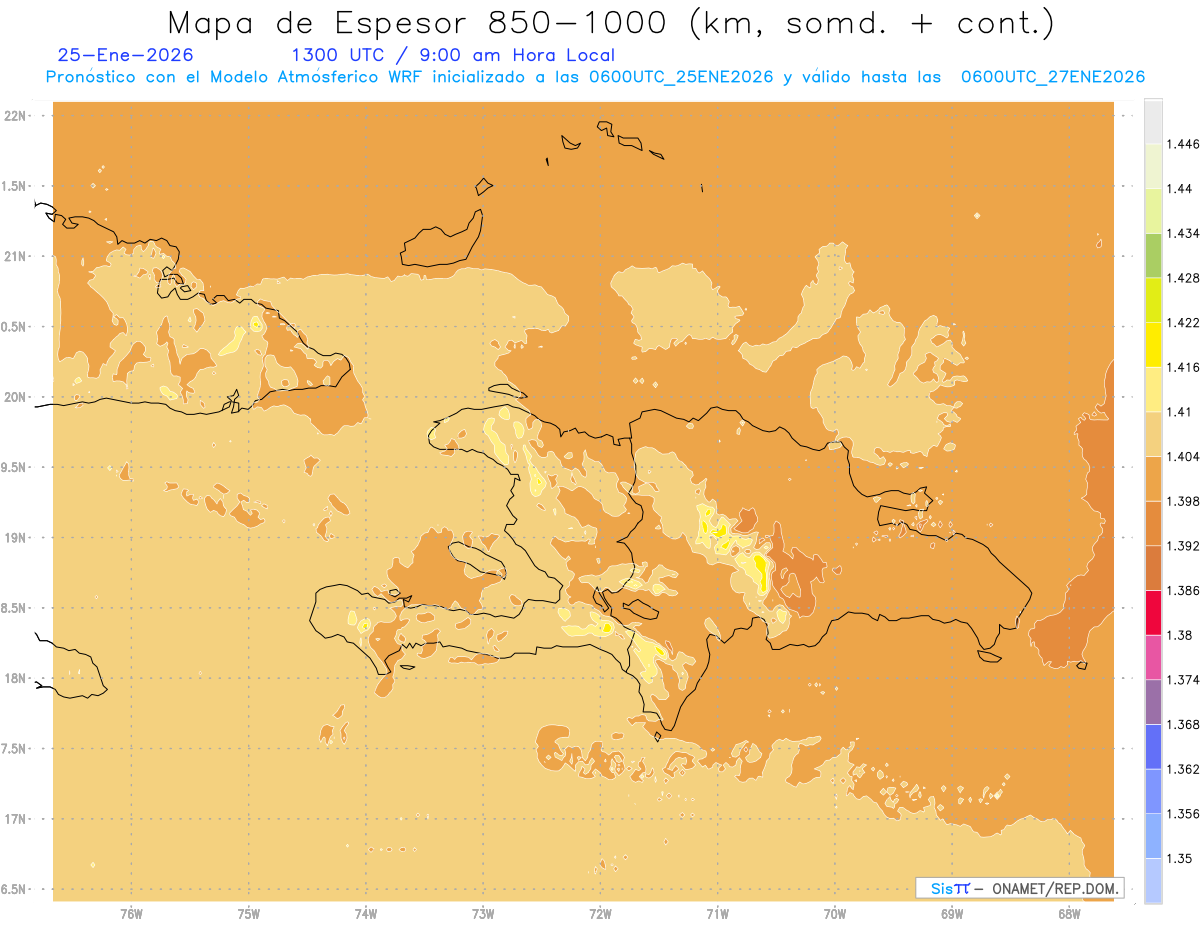Click the '21N' latitude axis label
The width and height of the screenshot is (1200, 927).
[17, 257]
